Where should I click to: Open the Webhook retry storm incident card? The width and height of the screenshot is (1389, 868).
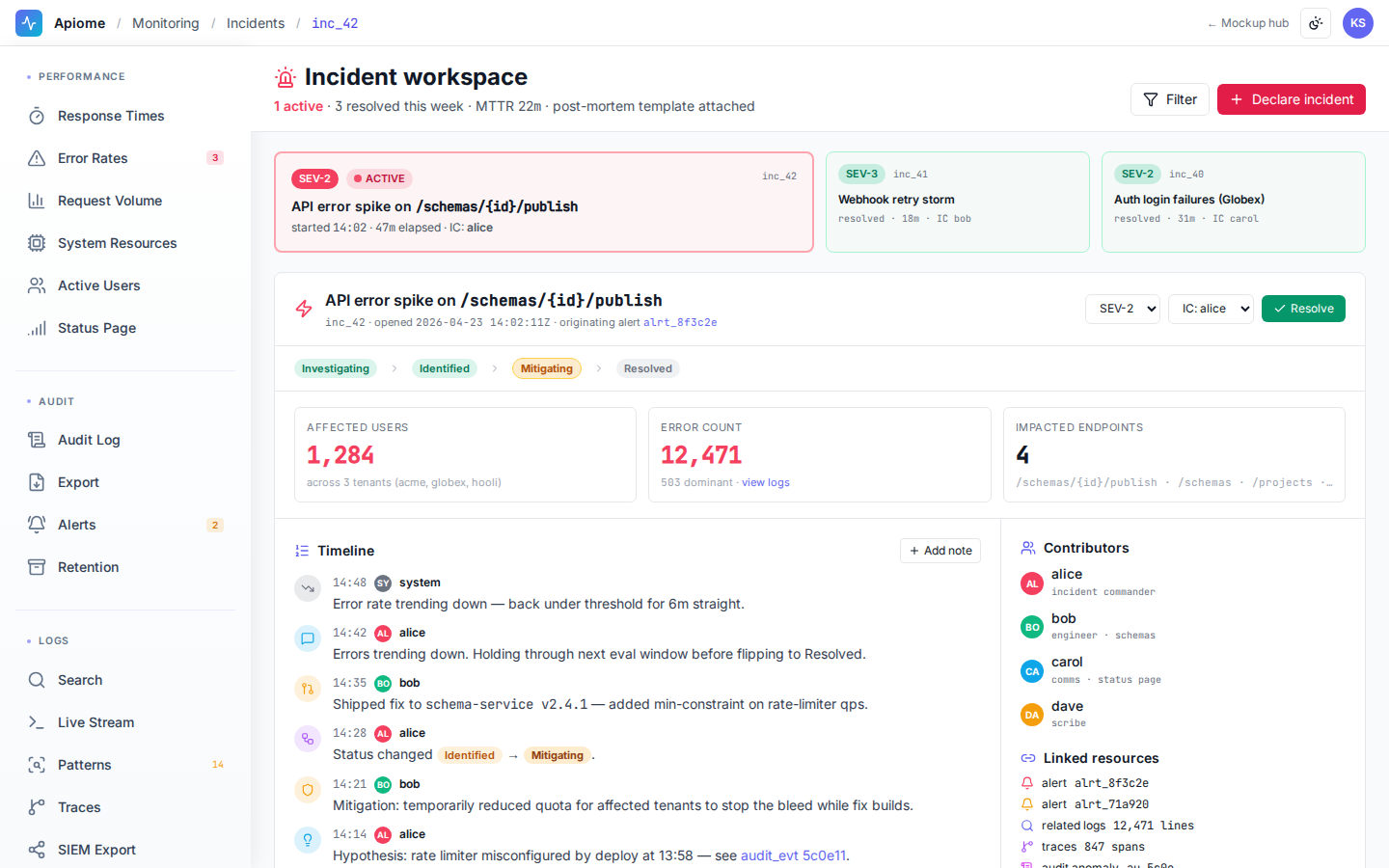pos(958,203)
